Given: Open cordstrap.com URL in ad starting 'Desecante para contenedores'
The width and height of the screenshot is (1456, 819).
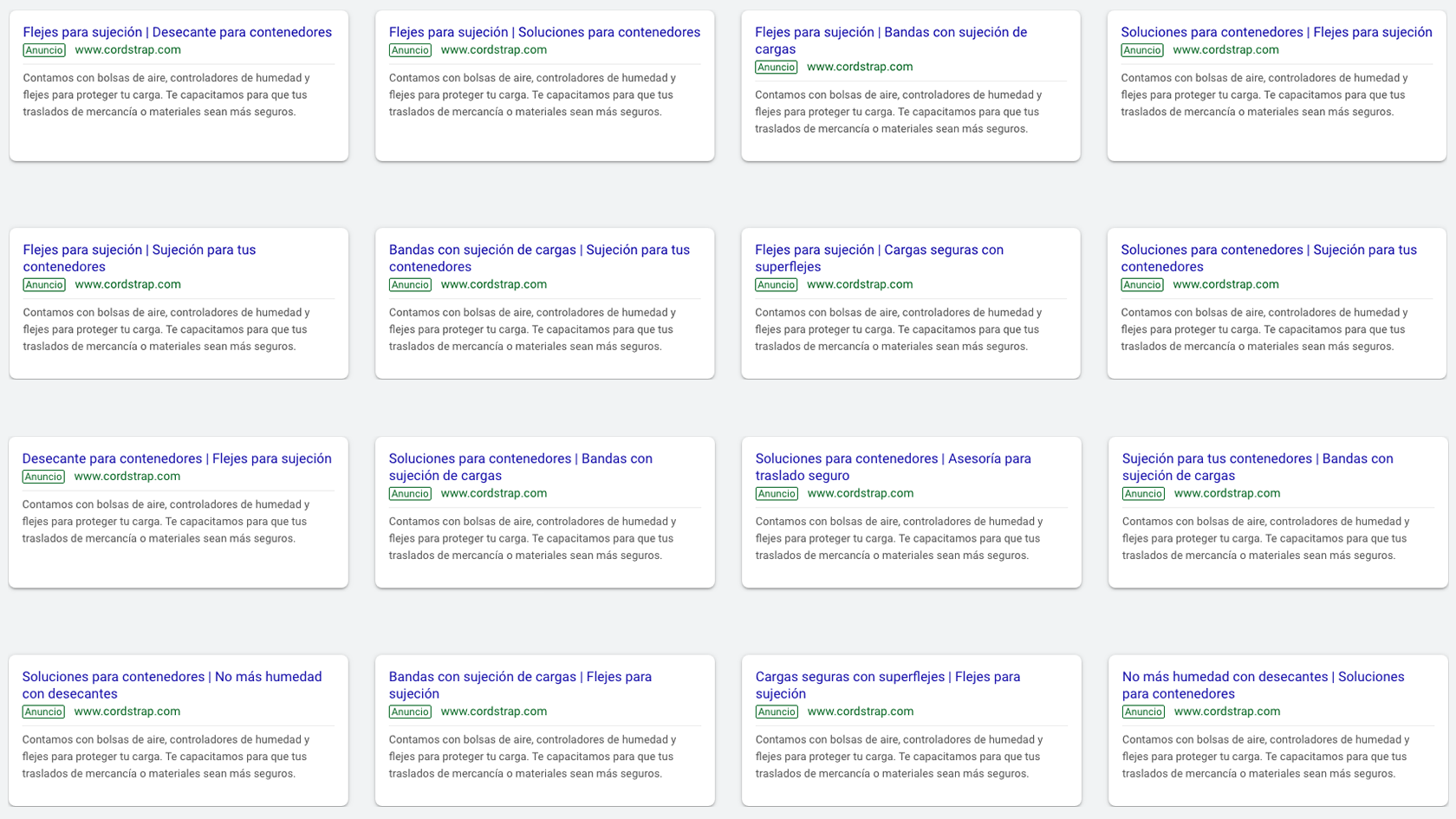Looking at the screenshot, I should click(127, 476).
